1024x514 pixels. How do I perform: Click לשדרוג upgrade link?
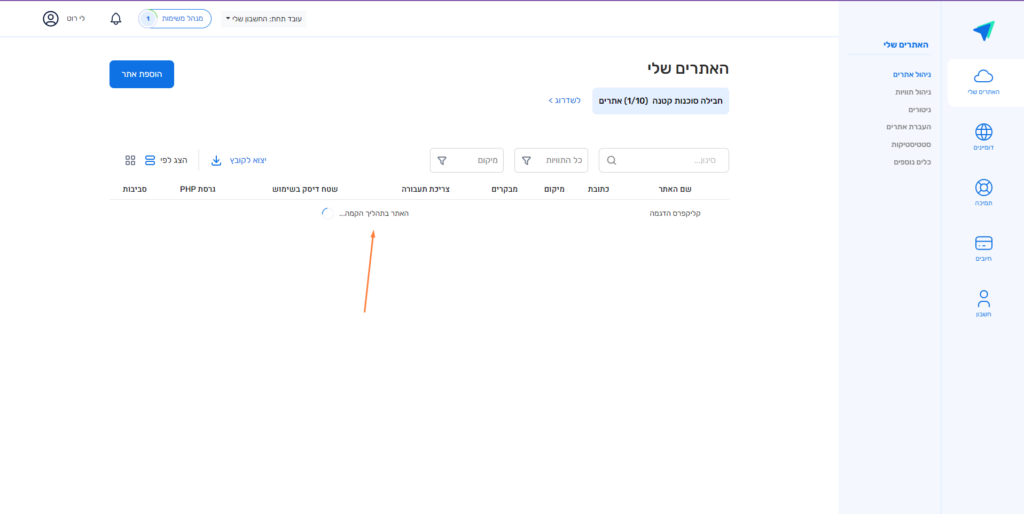point(564,101)
